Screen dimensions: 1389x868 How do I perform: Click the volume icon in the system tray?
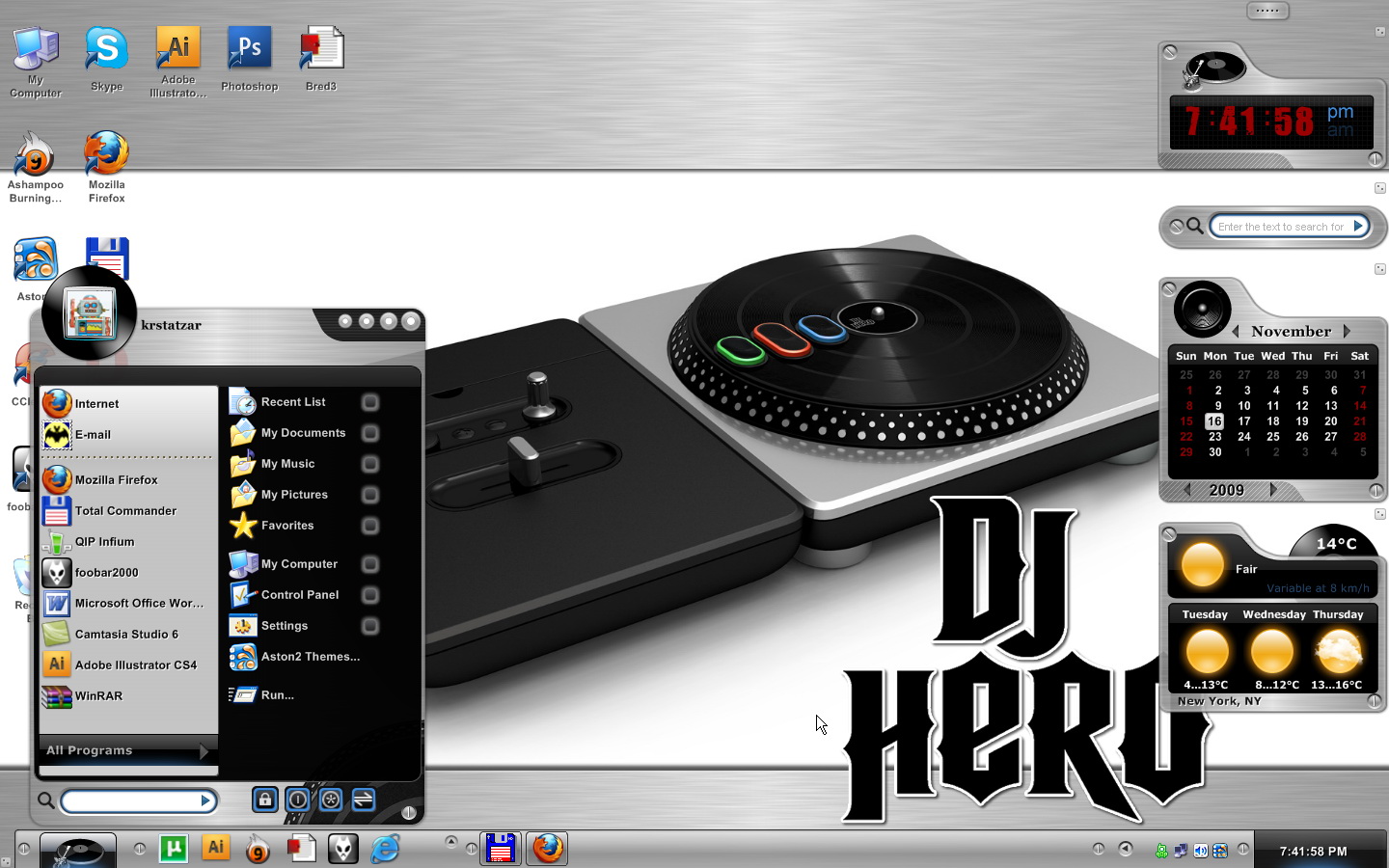tap(1201, 851)
